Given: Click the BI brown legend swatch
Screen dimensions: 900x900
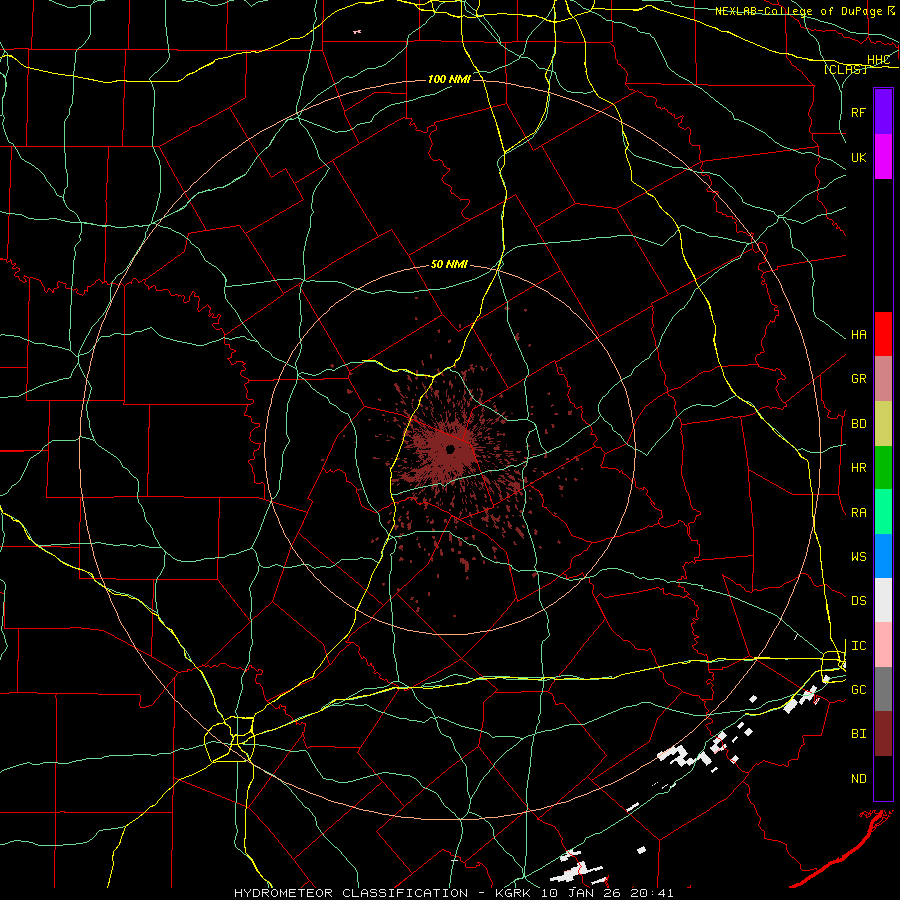Looking at the screenshot, I should pos(883,734).
